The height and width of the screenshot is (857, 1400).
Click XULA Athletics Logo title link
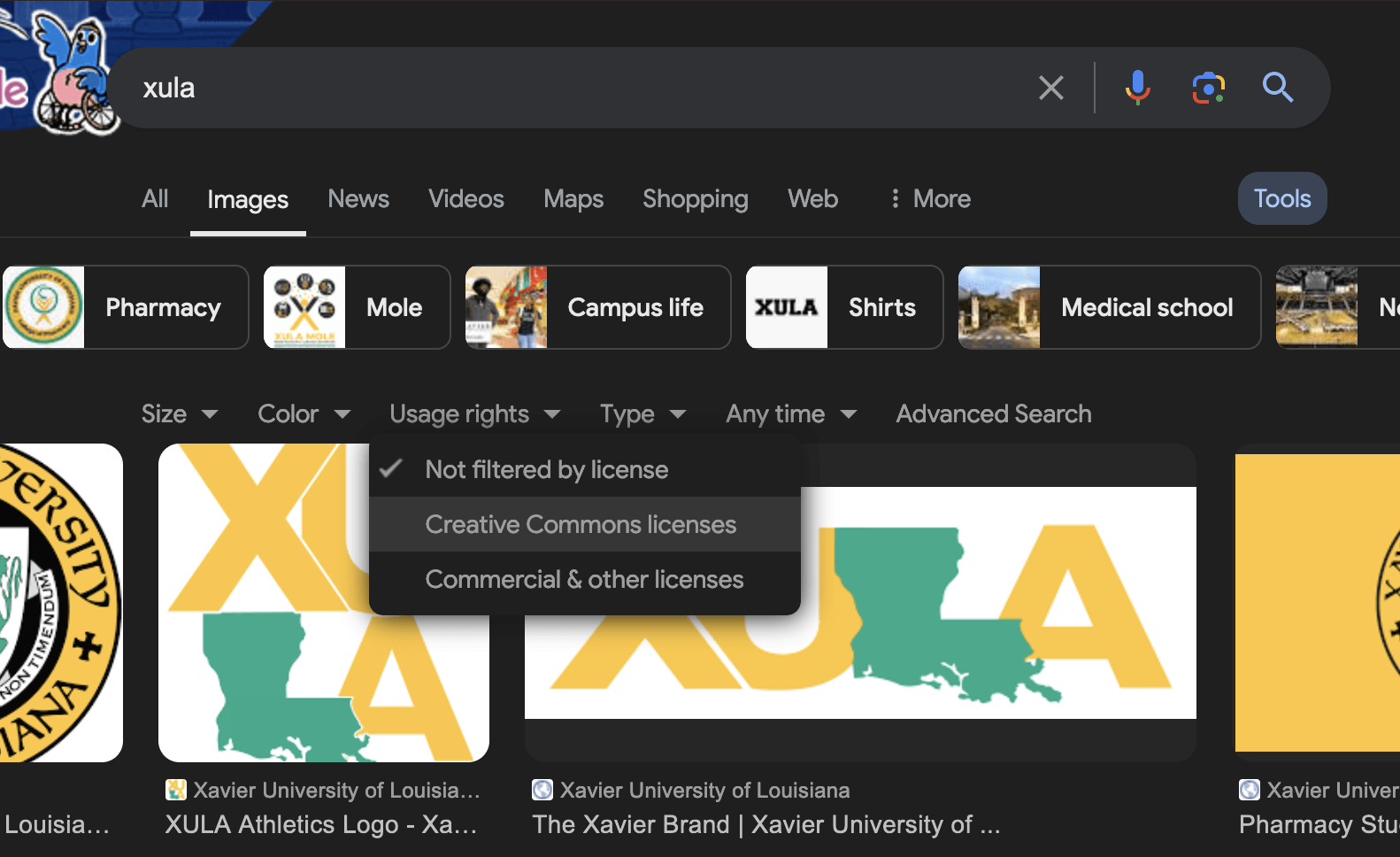tap(320, 824)
